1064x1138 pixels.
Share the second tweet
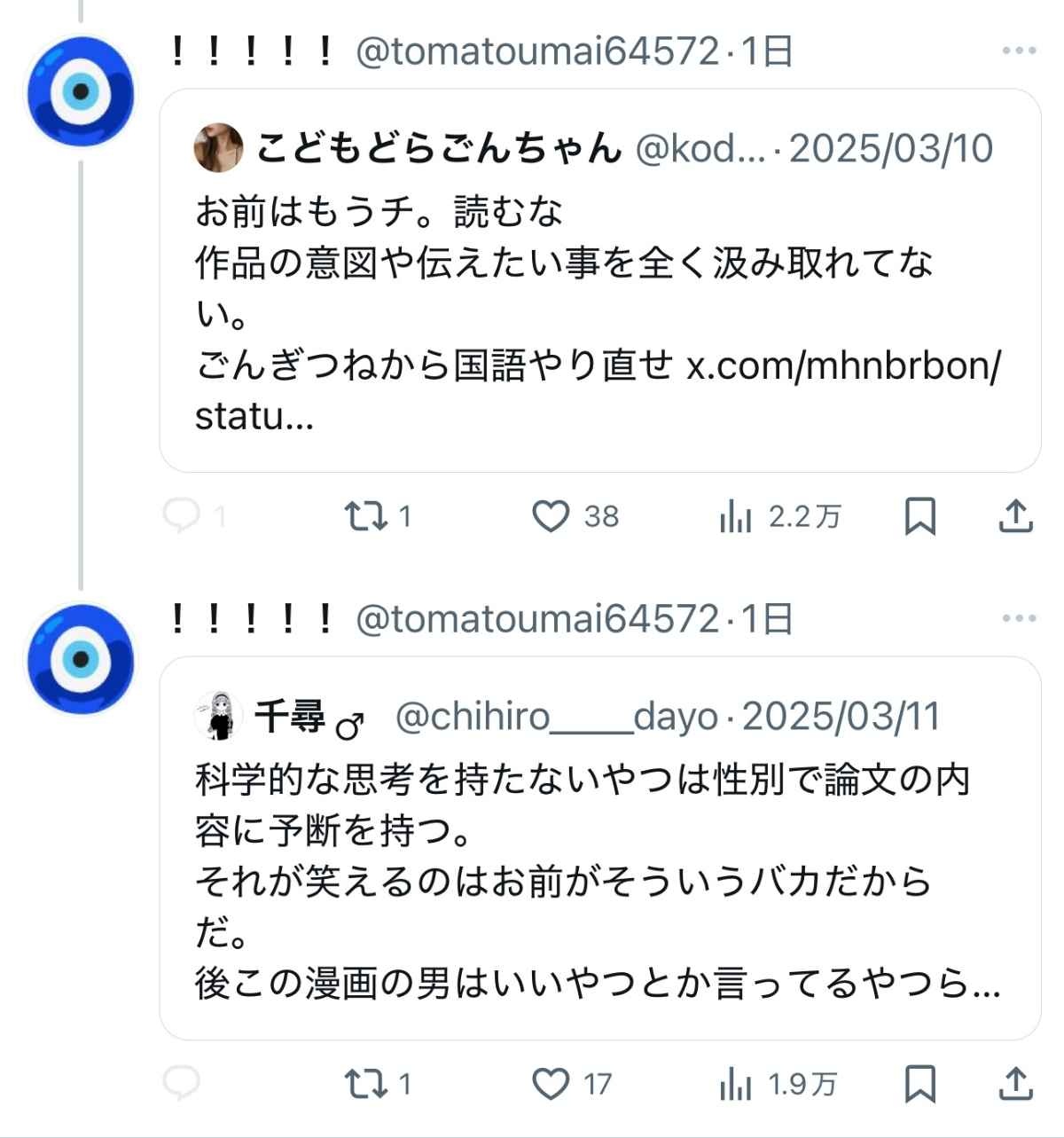coord(1015,1083)
